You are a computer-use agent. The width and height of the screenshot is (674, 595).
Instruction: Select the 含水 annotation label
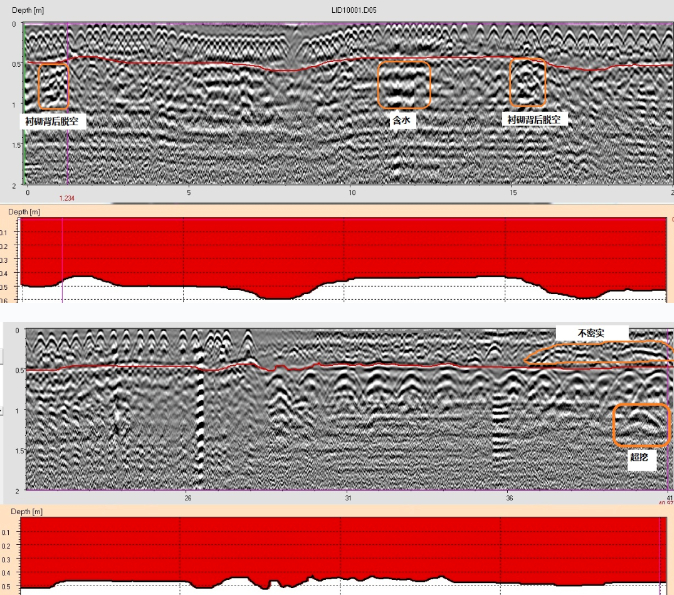pyautogui.click(x=402, y=119)
